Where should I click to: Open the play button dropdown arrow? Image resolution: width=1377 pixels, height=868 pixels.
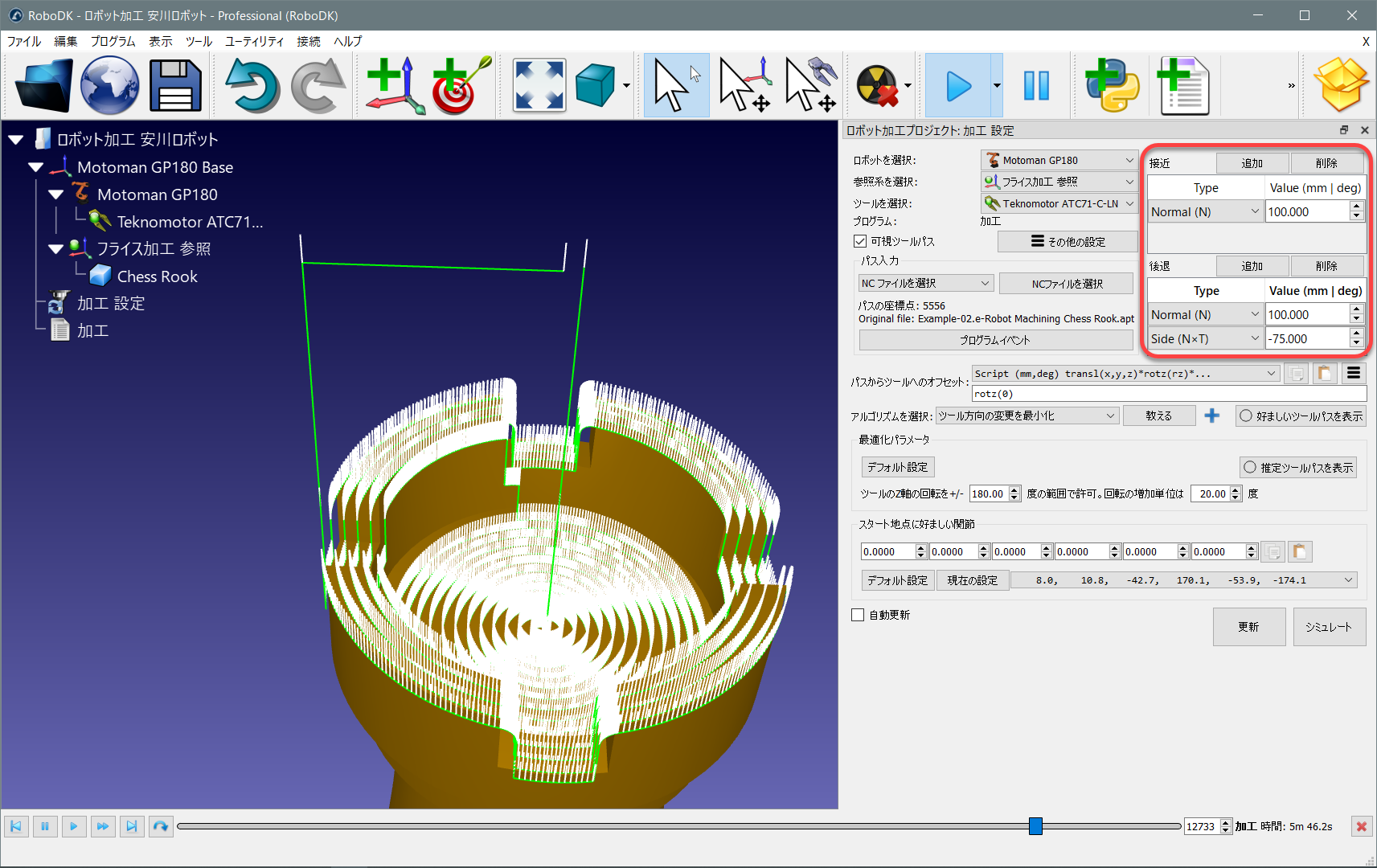(x=997, y=85)
